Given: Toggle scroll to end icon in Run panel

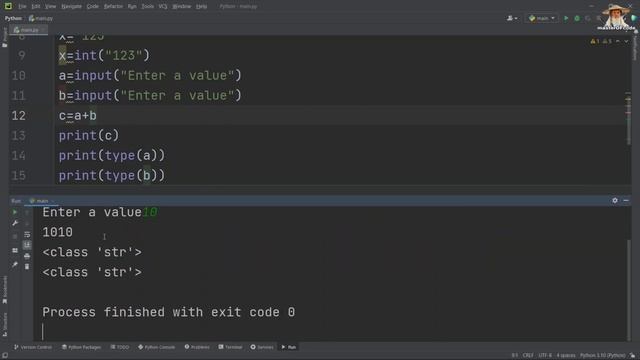Looking at the screenshot, I should pos(27,245).
